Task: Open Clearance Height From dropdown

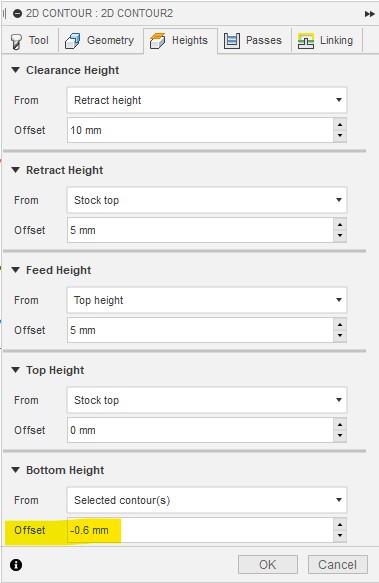Action: tap(207, 100)
